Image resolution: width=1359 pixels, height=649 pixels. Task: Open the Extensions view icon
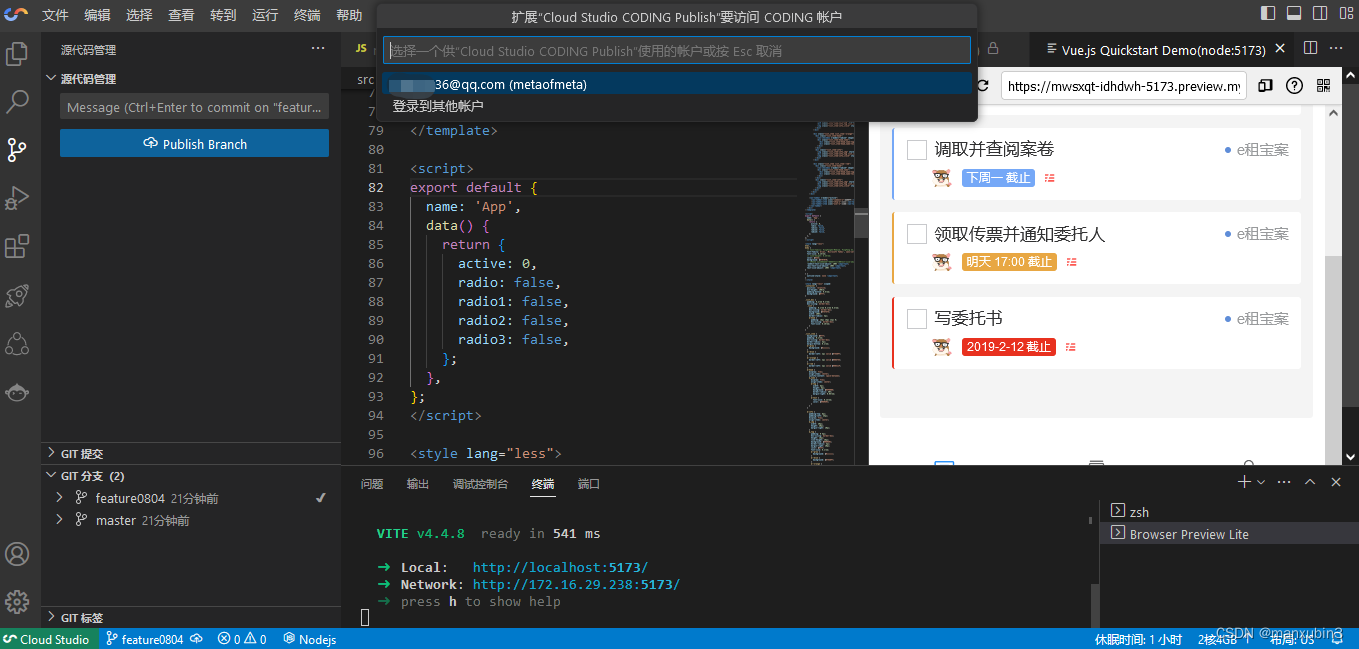[x=17, y=246]
